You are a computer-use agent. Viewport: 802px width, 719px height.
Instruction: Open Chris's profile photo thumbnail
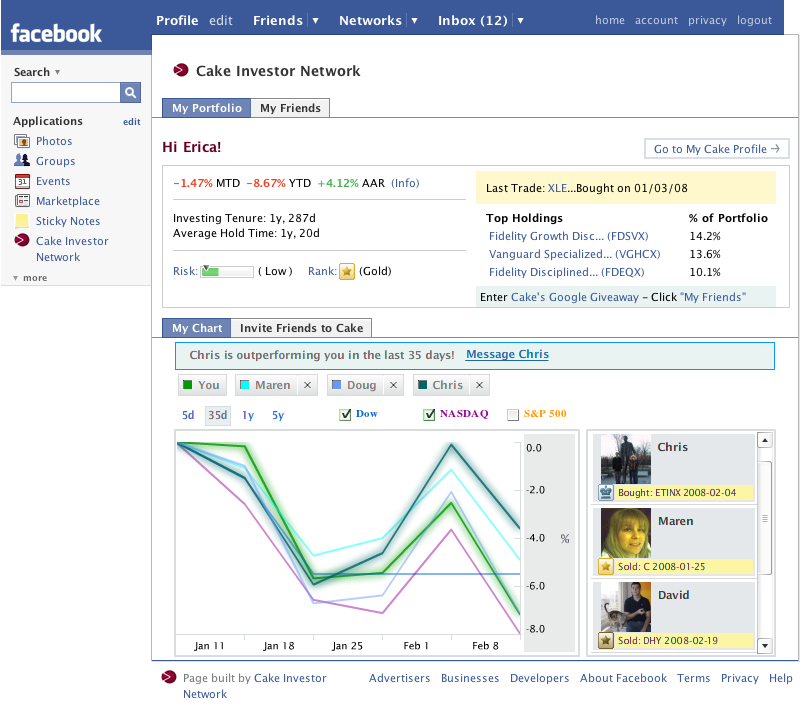[626, 459]
